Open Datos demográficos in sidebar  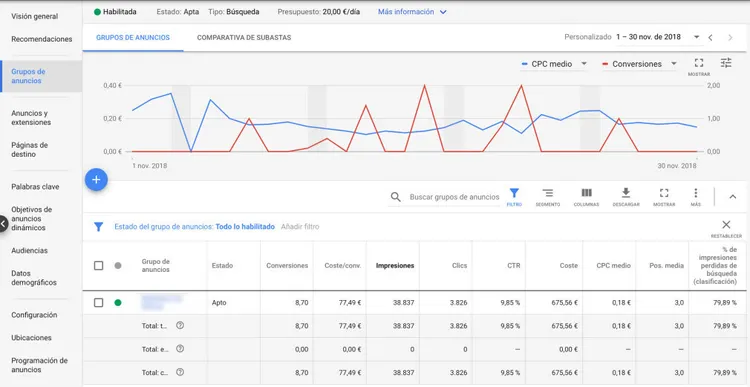34,278
